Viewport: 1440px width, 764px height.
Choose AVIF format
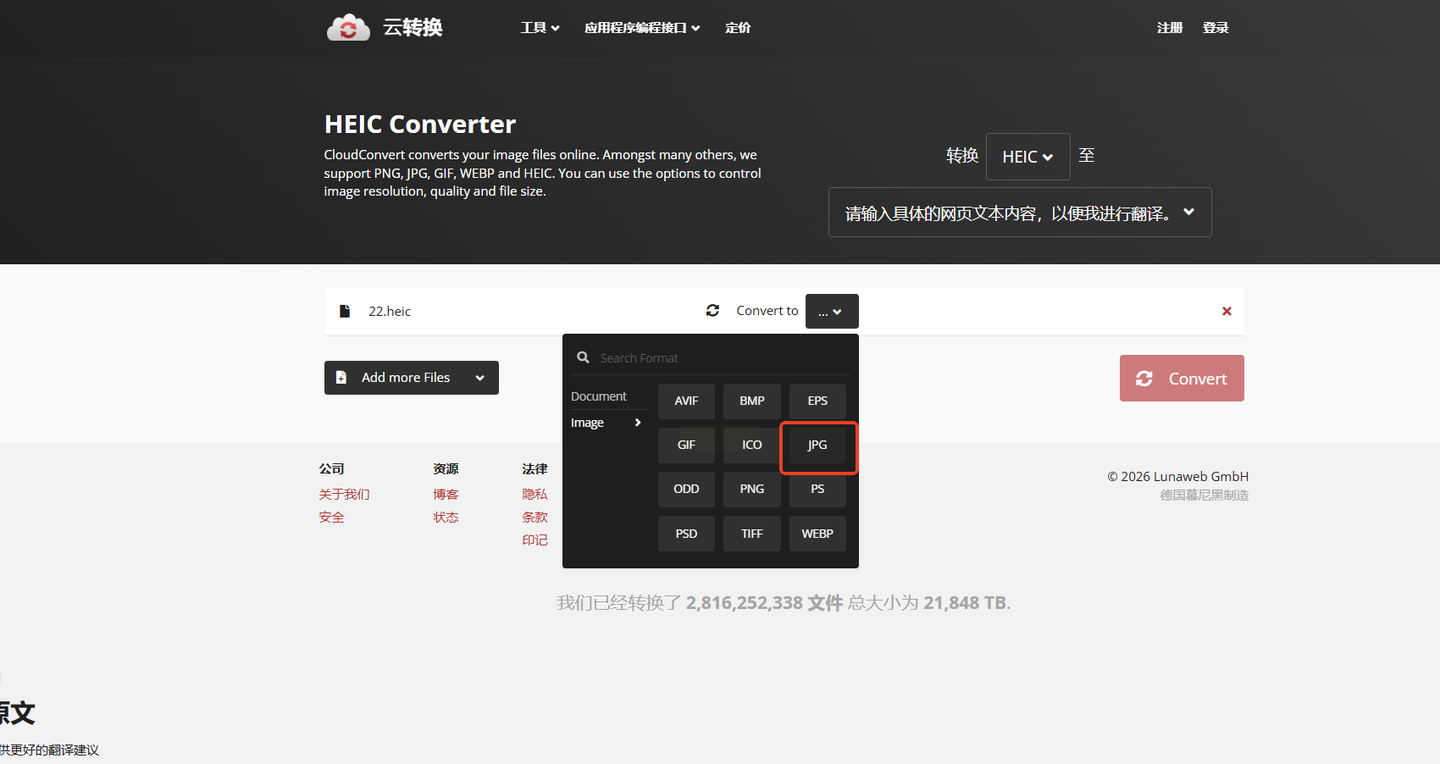(x=686, y=401)
